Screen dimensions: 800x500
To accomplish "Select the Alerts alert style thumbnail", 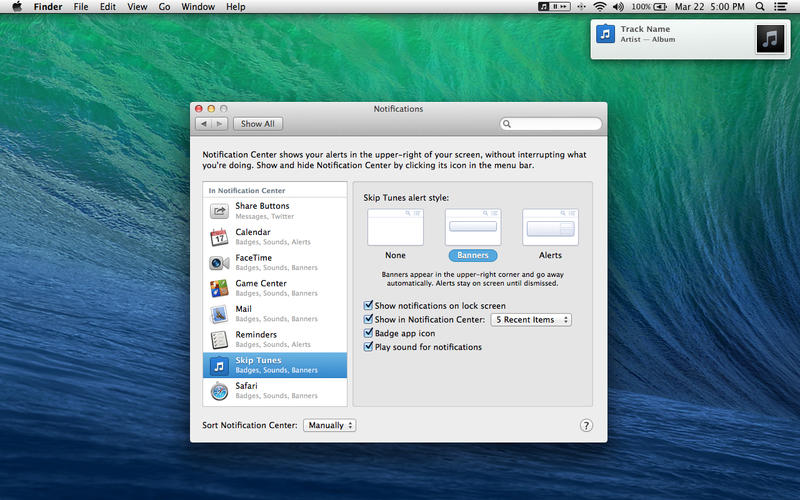I will pos(551,227).
